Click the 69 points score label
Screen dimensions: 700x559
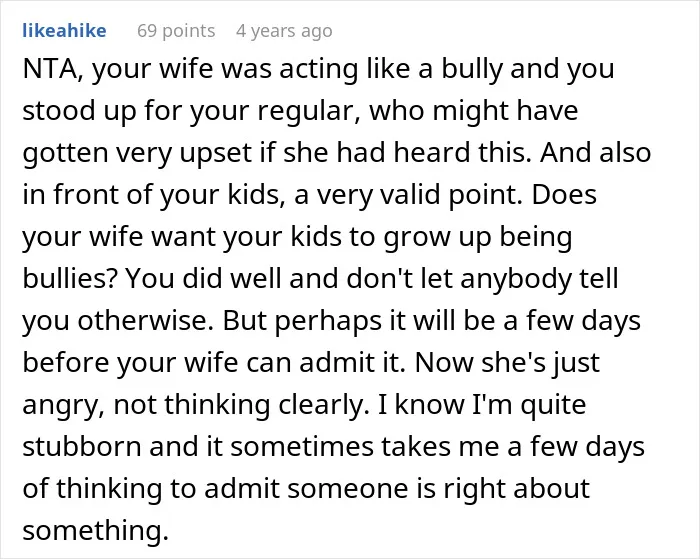(176, 31)
